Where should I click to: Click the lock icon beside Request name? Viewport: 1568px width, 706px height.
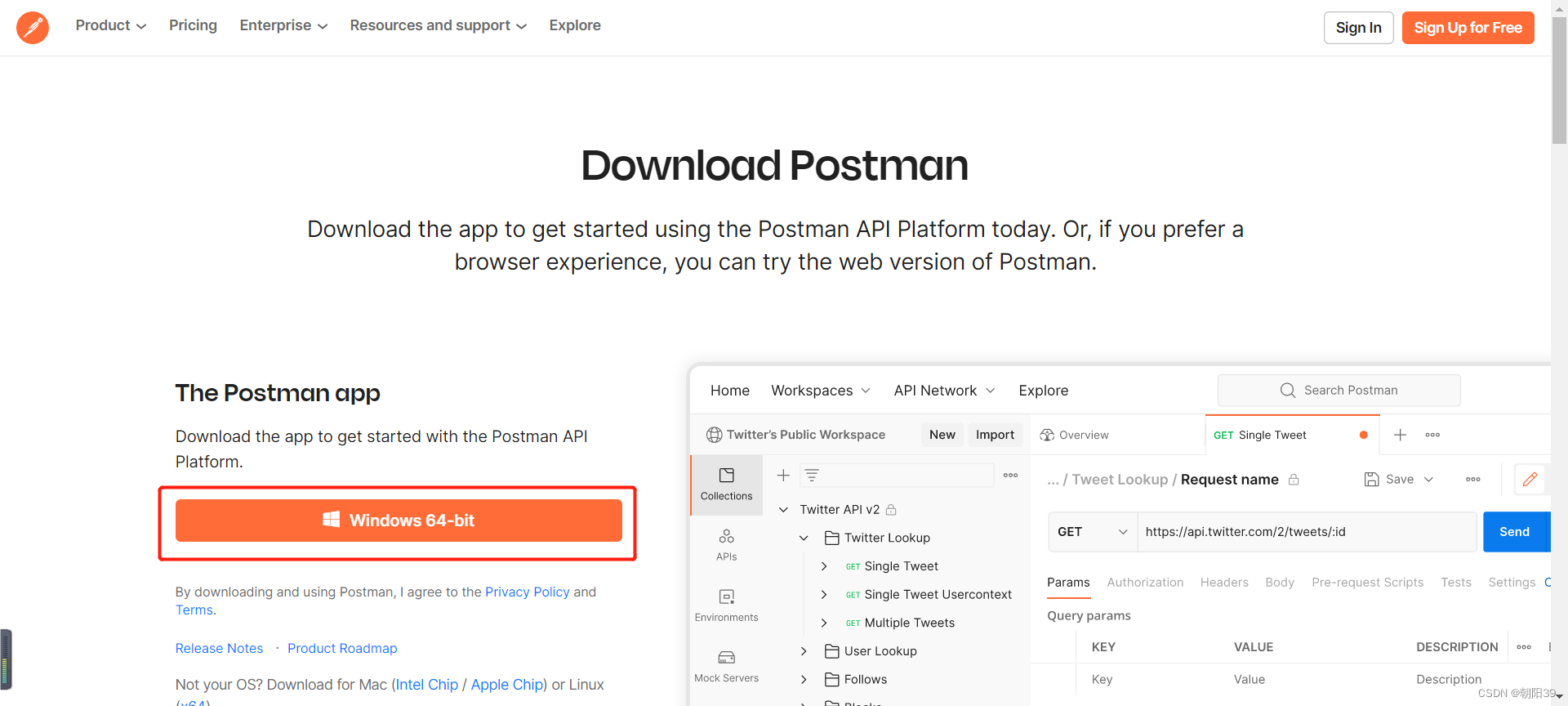tap(1294, 480)
